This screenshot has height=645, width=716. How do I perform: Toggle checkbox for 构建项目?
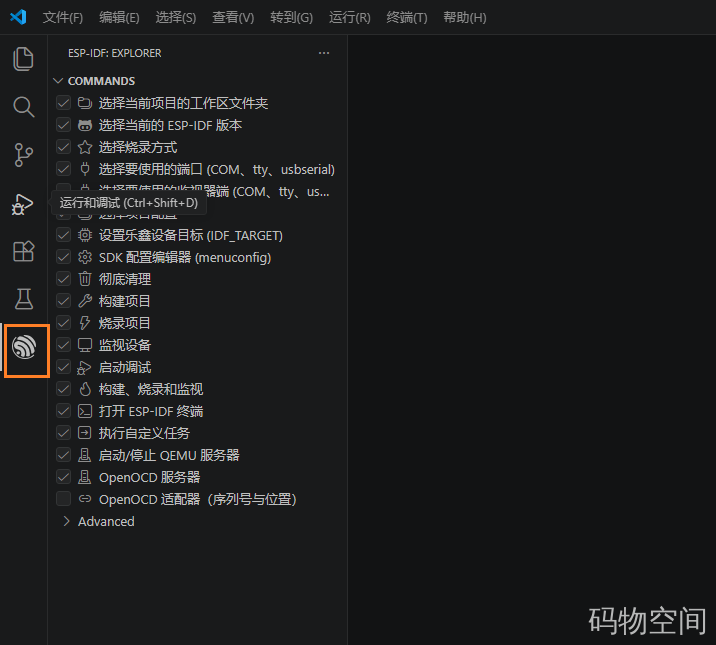click(x=63, y=301)
